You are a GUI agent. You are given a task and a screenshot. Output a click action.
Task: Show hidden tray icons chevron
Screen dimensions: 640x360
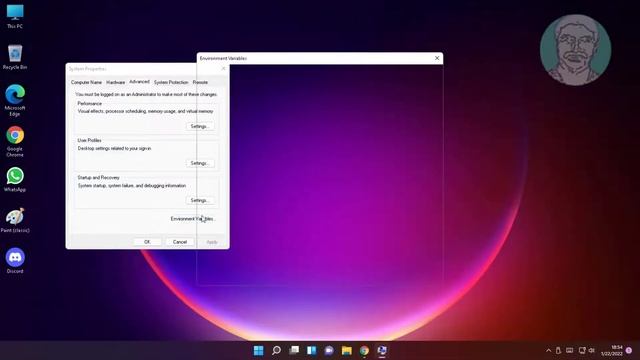(549, 351)
